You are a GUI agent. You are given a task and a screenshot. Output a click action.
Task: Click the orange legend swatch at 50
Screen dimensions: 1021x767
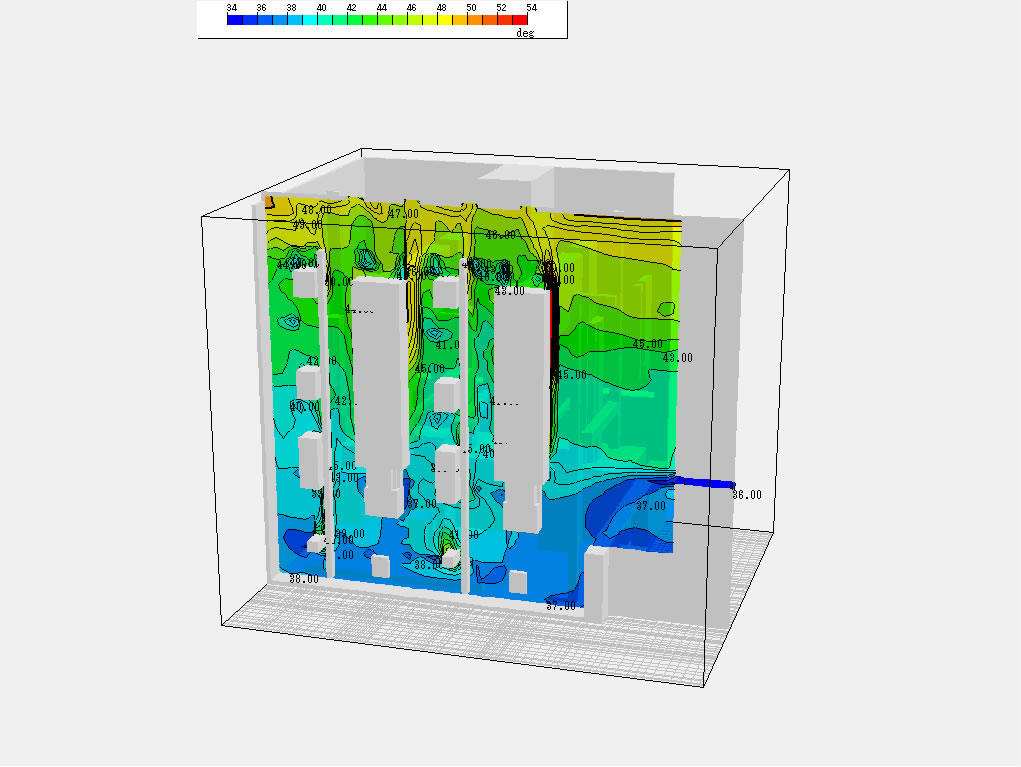(x=473, y=19)
